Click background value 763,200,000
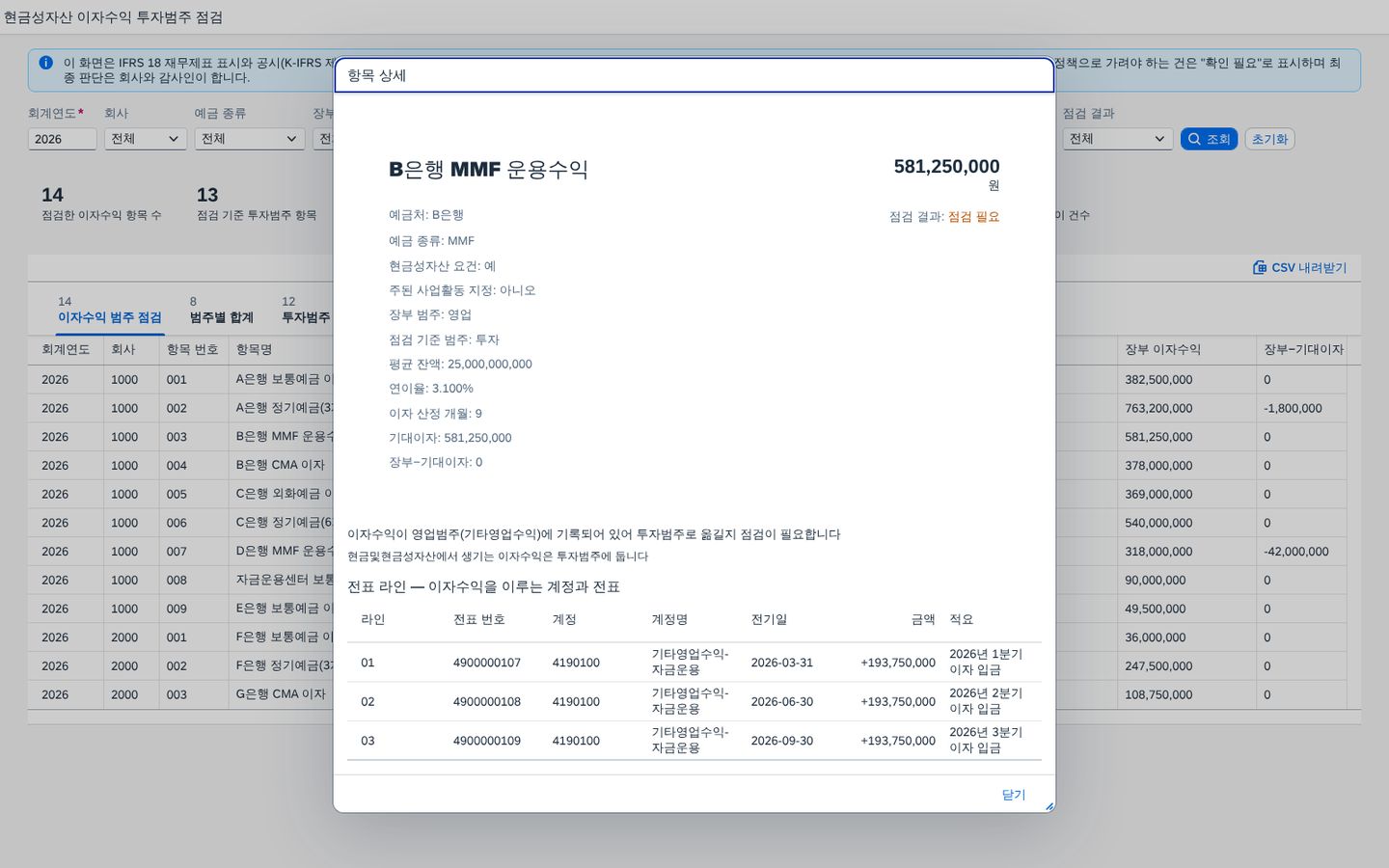This screenshot has height=868, width=1389. point(1158,408)
